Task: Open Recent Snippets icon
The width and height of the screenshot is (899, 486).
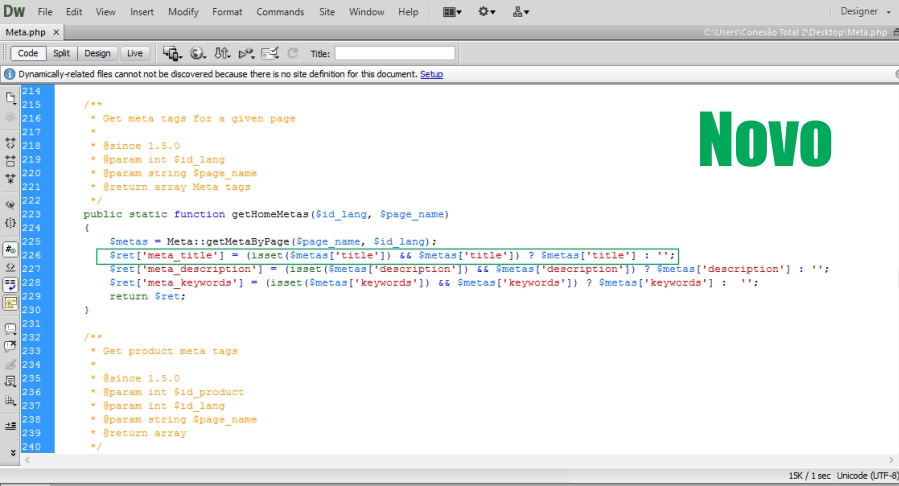Action: tap(10, 382)
